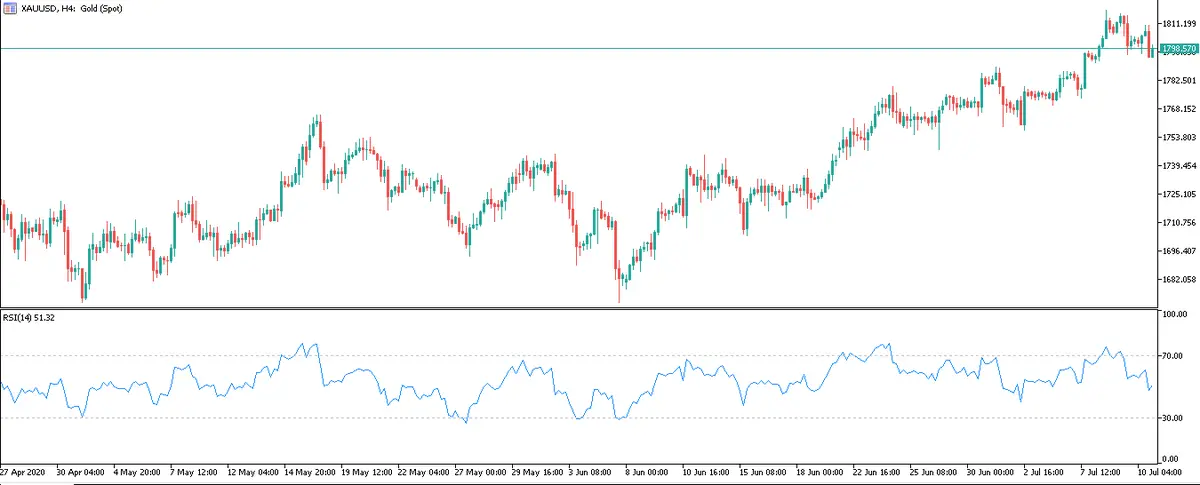Viewport: 1200px width, 485px height.
Task: Click the RSI 70.00 level label
Action: tap(1172, 356)
